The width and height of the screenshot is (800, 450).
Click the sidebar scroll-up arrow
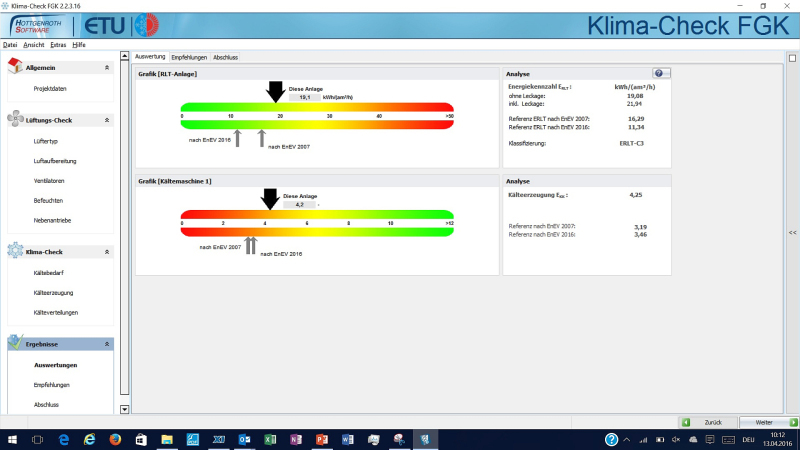(124, 56)
